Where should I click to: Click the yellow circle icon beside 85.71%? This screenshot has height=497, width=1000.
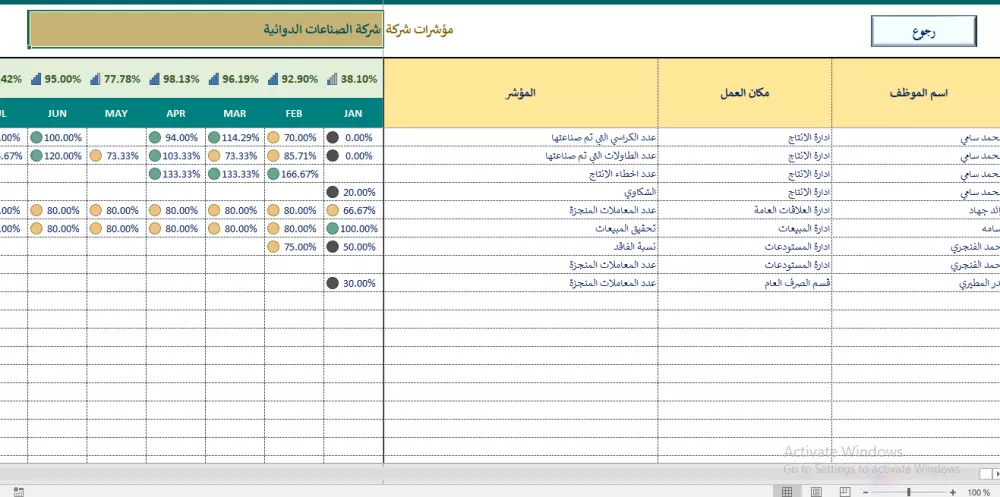(x=273, y=156)
